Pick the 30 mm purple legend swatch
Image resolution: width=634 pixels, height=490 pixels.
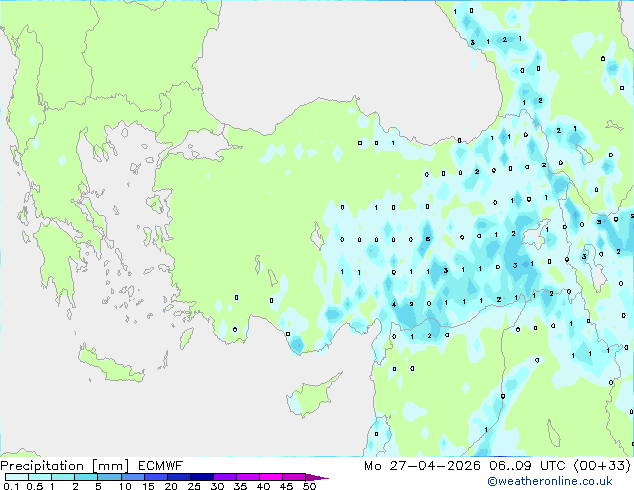point(224,477)
